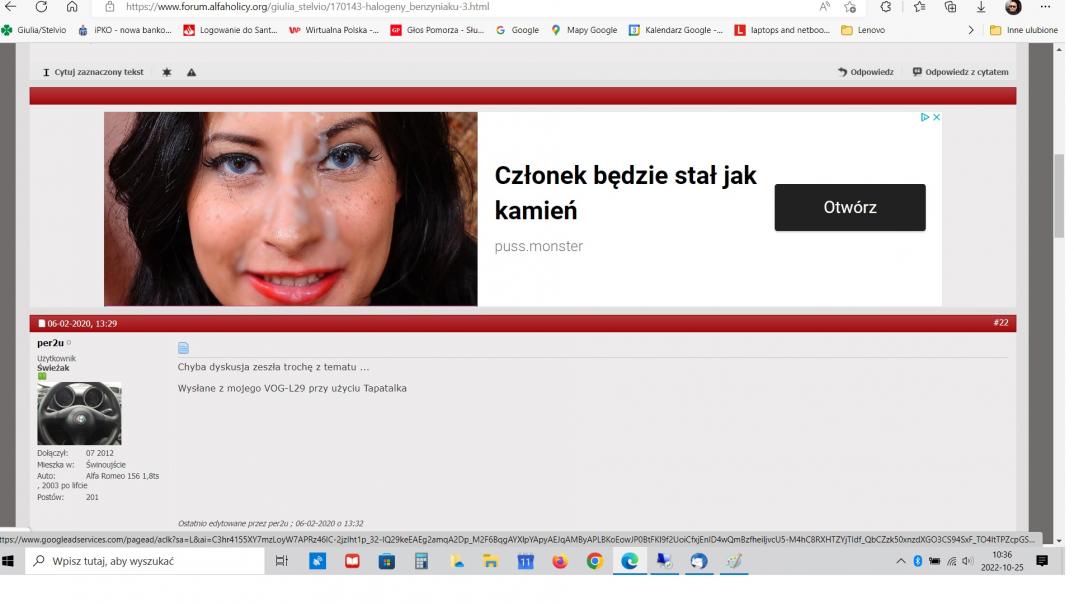Open Calculator from the taskbar
The image size is (1074, 604).
(421, 562)
